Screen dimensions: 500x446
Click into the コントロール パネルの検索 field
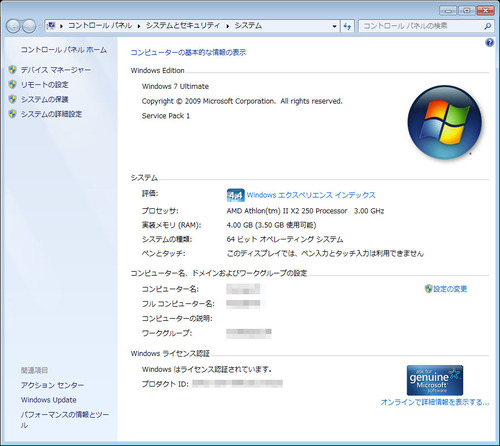422,26
